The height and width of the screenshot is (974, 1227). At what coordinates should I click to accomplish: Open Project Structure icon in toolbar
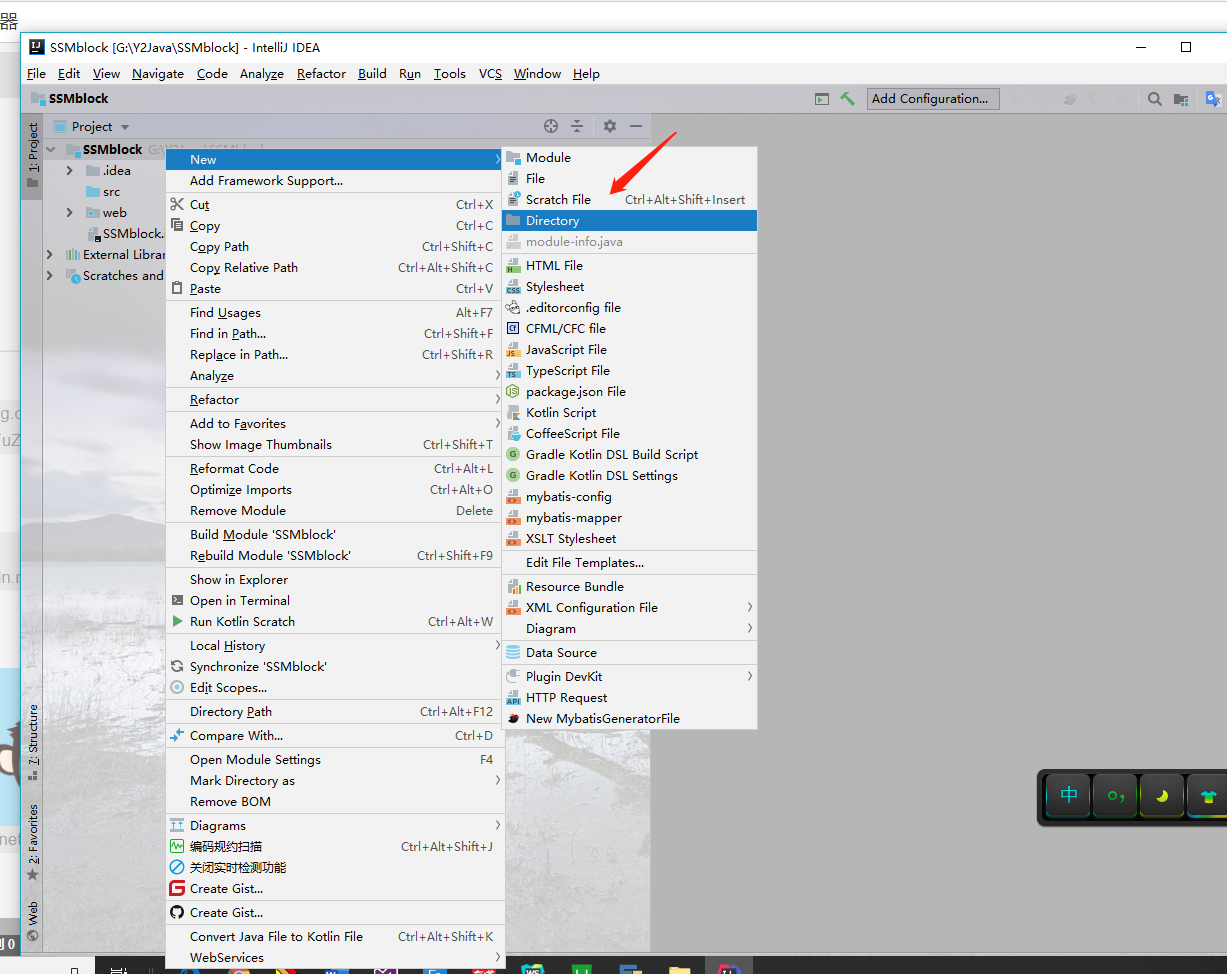point(1181,98)
